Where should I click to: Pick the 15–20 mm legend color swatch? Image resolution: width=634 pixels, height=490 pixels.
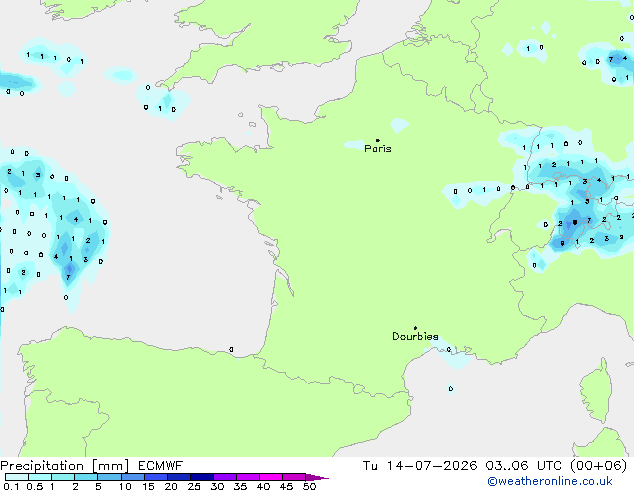(x=156, y=477)
